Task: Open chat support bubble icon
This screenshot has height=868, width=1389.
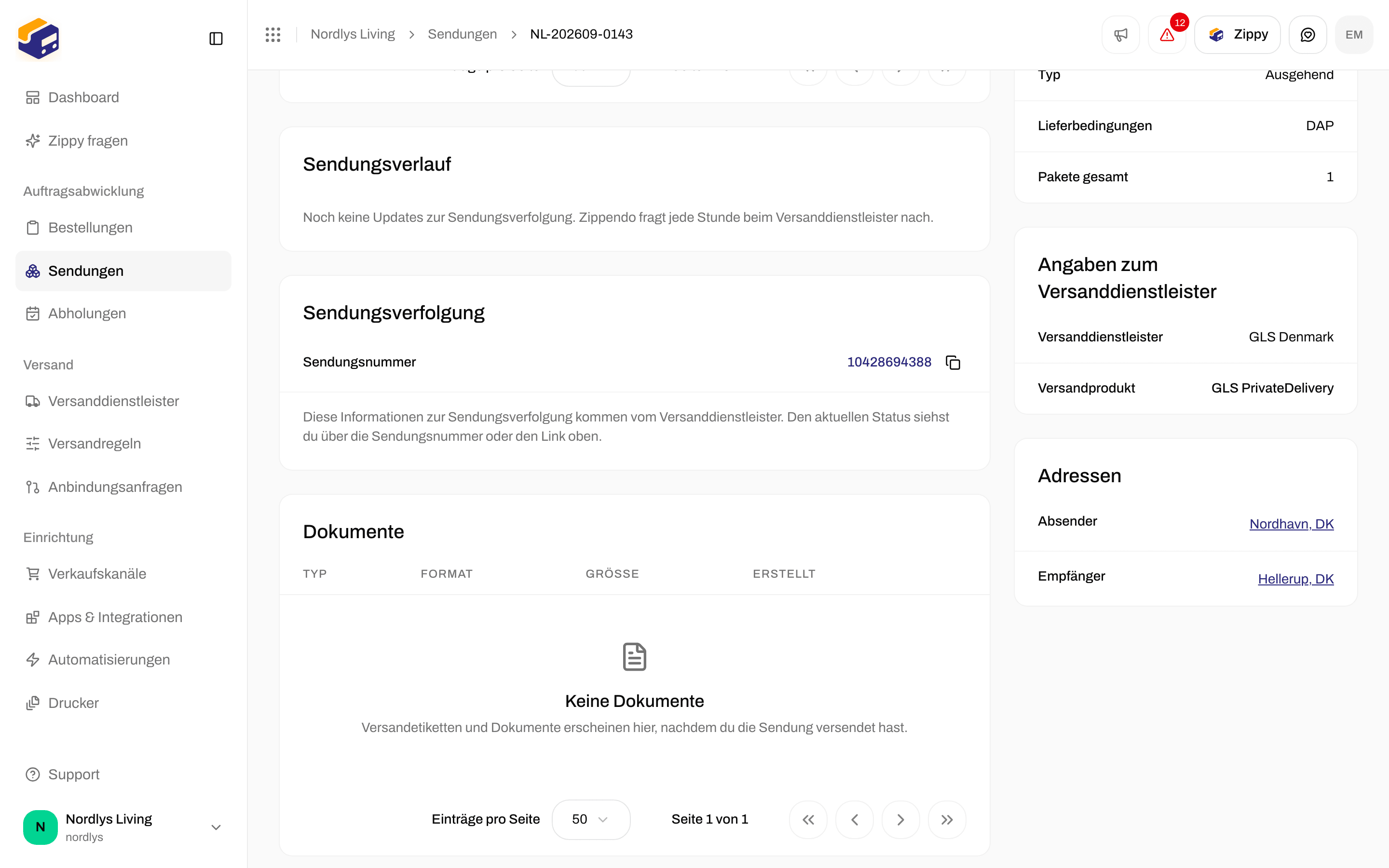Action: [1307, 34]
